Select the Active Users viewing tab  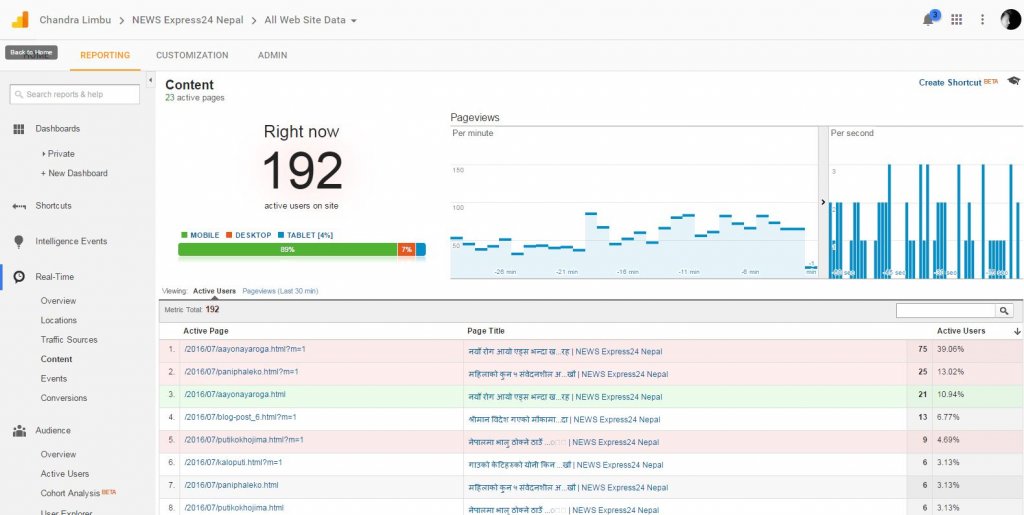(x=214, y=291)
